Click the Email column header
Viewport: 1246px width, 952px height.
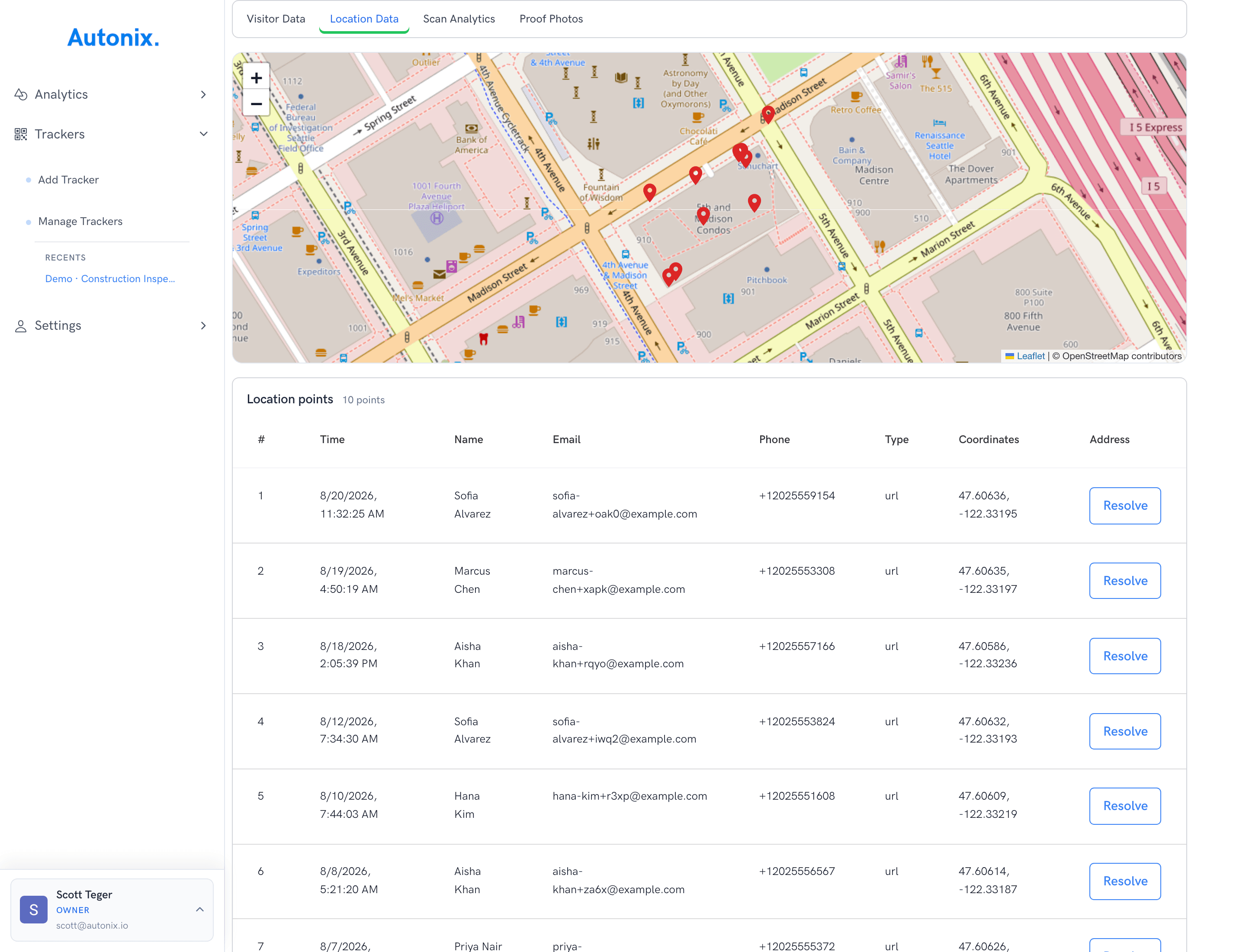click(x=567, y=440)
